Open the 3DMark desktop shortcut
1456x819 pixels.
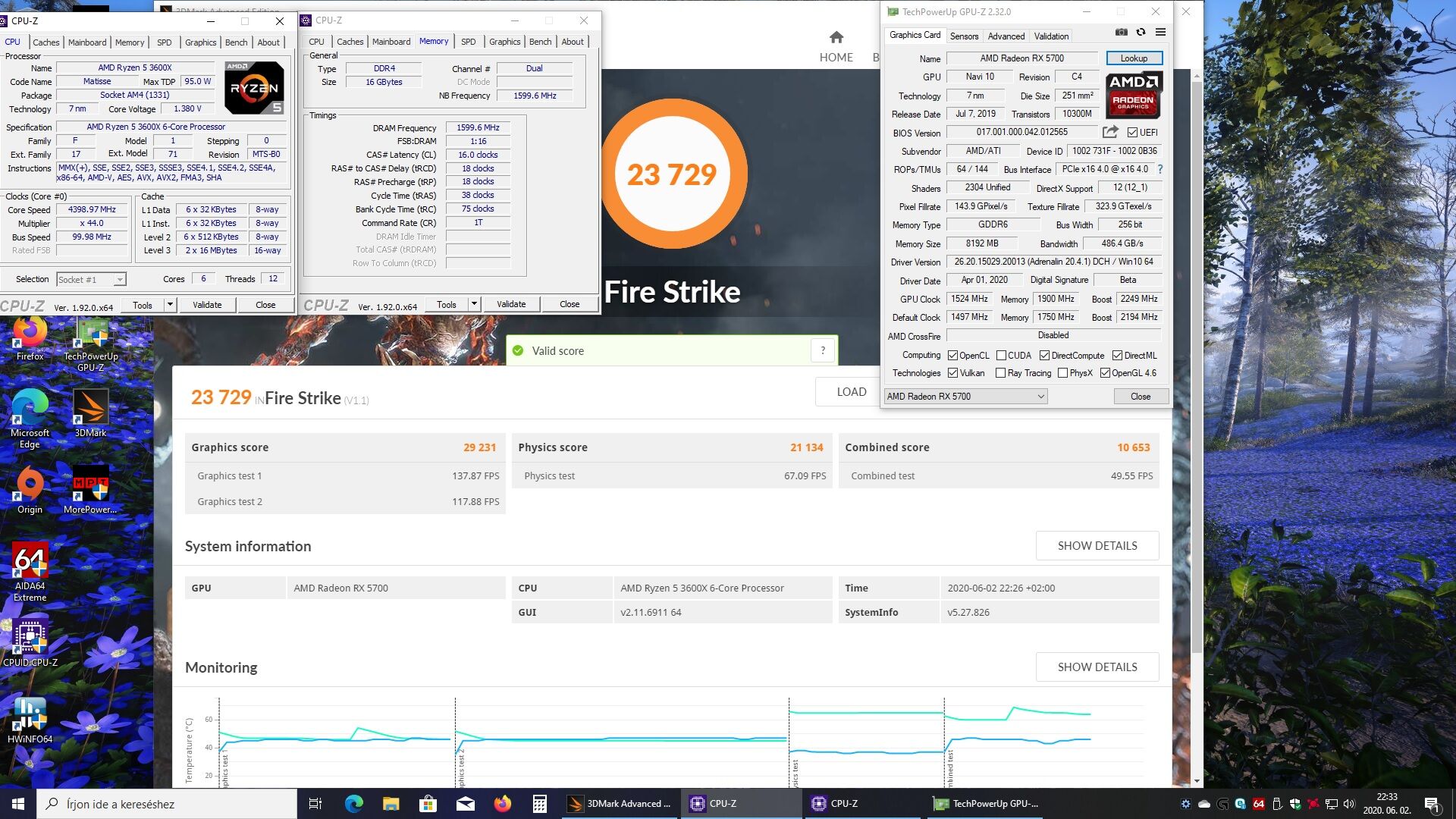coord(91,415)
